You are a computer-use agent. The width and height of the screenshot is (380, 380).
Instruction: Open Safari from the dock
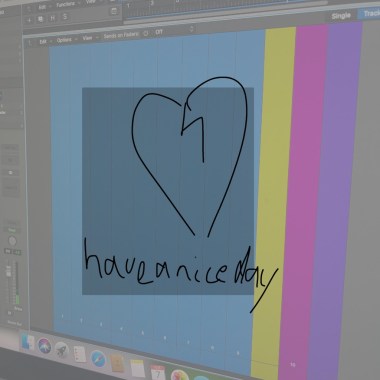(x=98, y=359)
